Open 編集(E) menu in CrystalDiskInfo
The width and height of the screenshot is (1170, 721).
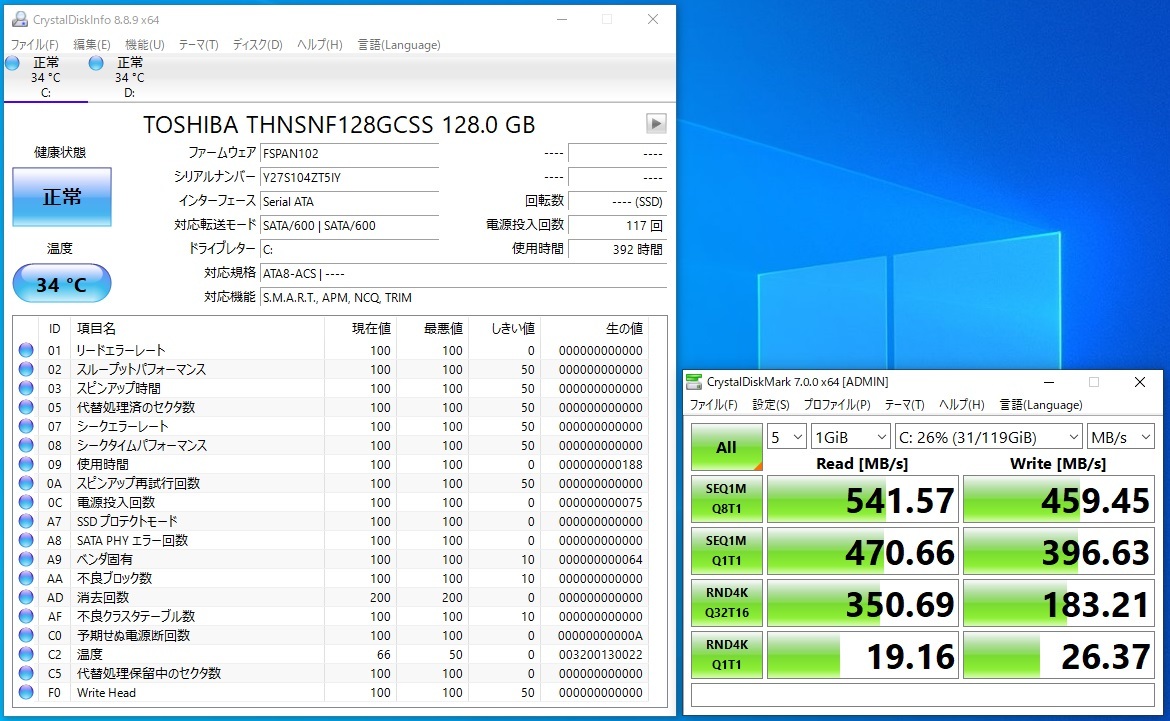[x=92, y=45]
